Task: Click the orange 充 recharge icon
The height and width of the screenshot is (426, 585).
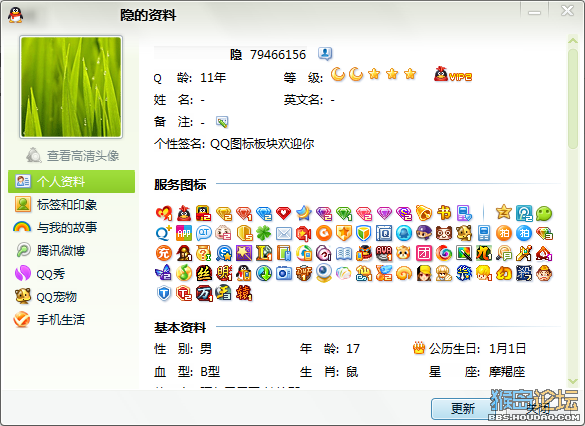Action: pyautogui.click(x=163, y=254)
